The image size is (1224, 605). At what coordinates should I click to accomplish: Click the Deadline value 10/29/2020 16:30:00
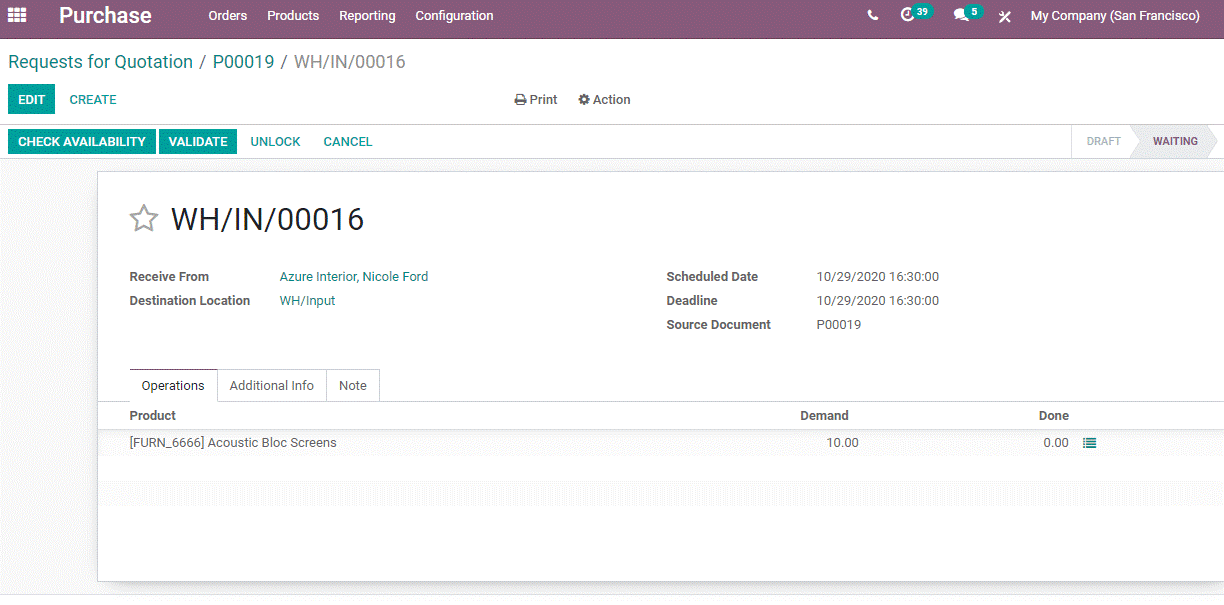point(878,301)
